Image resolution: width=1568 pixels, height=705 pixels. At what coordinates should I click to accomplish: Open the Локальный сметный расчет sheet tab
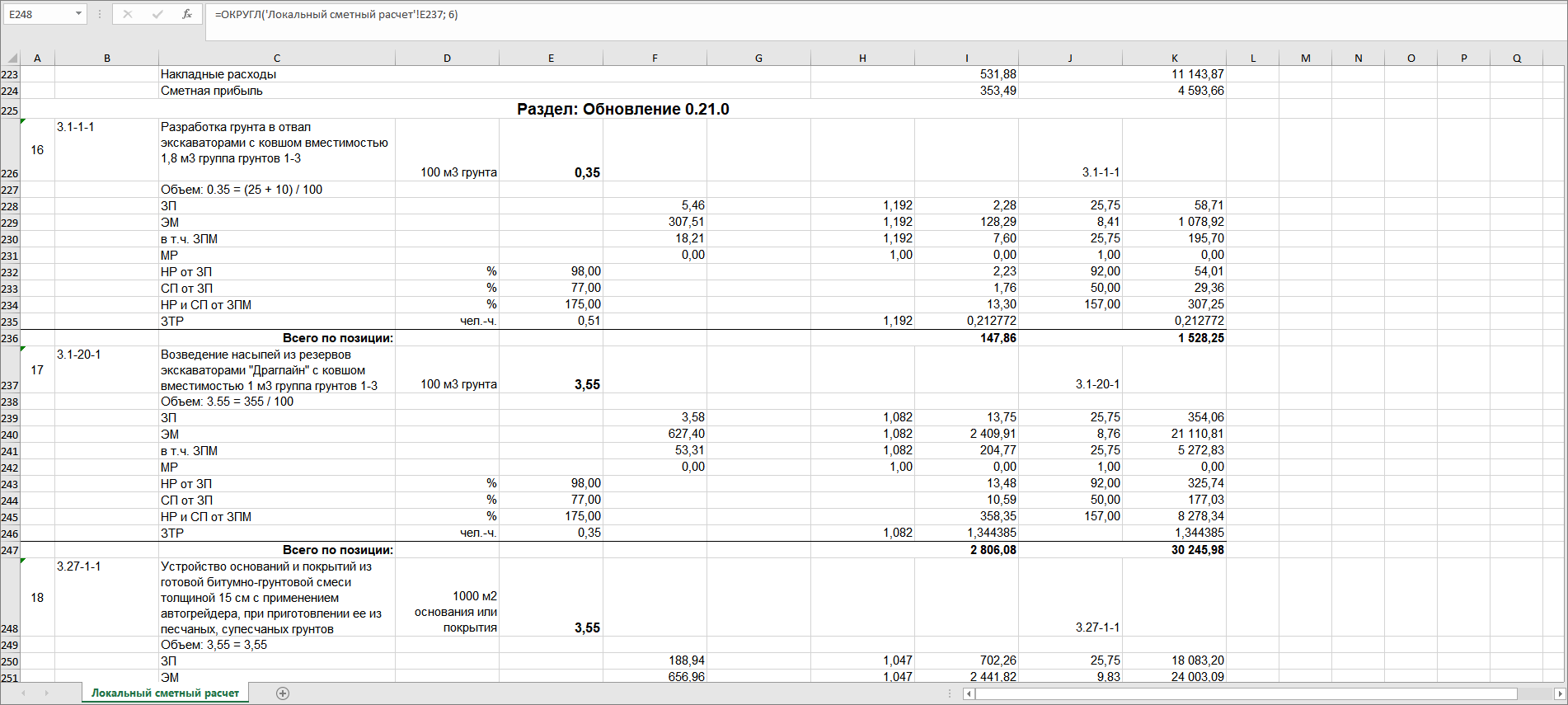pyautogui.click(x=165, y=693)
